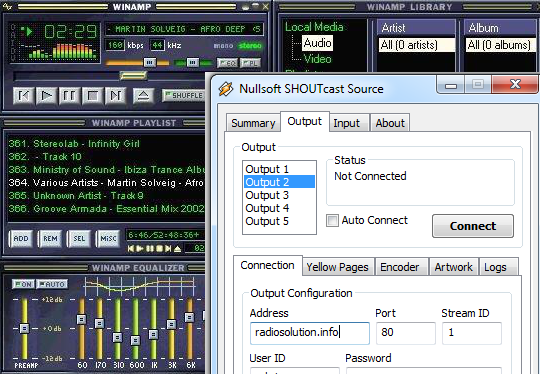The image size is (540, 374).
Task: Click the 60 Hz equalizer band slider
Action: point(81,329)
